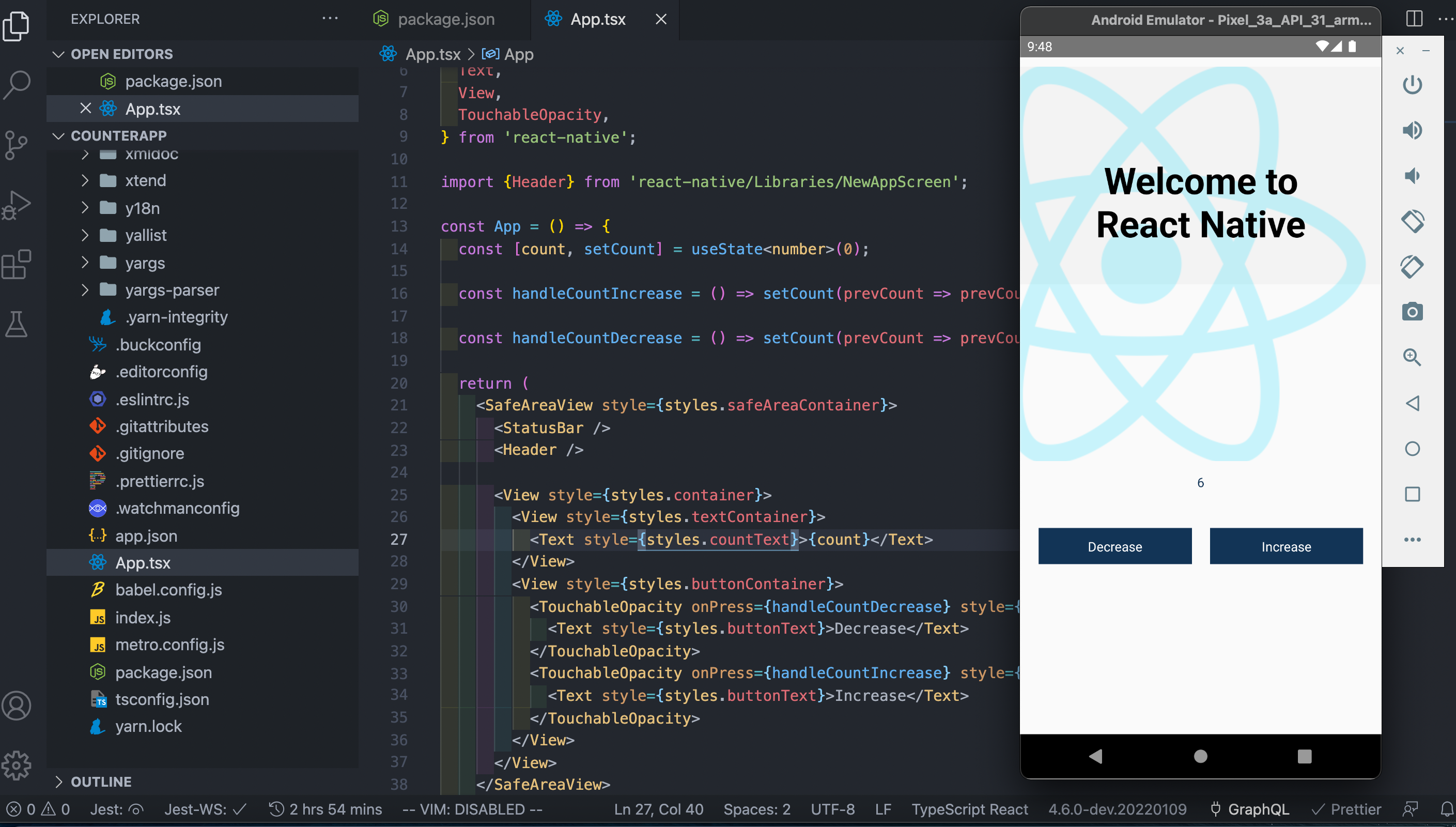1456x827 pixels.
Task: Open the Accounts icon in activity bar
Action: pos(17,706)
